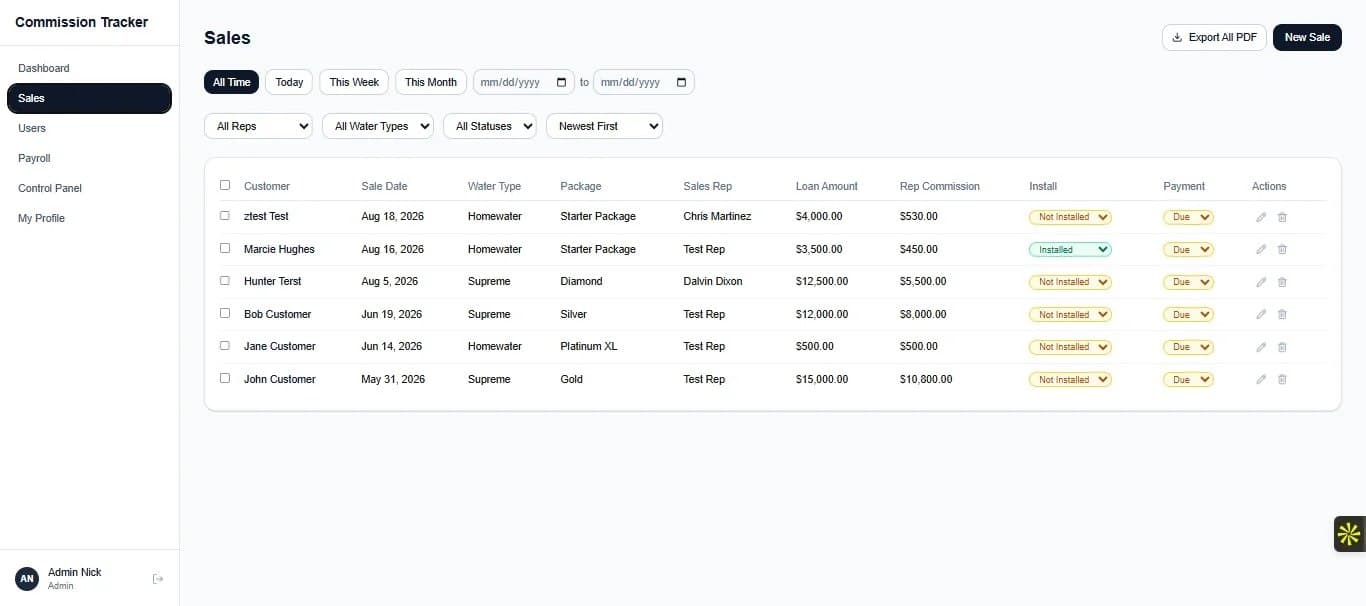Viewport: 1366px width, 606px height.
Task: Edit the Bob Customer sale with pencil icon
Action: coord(1261,314)
